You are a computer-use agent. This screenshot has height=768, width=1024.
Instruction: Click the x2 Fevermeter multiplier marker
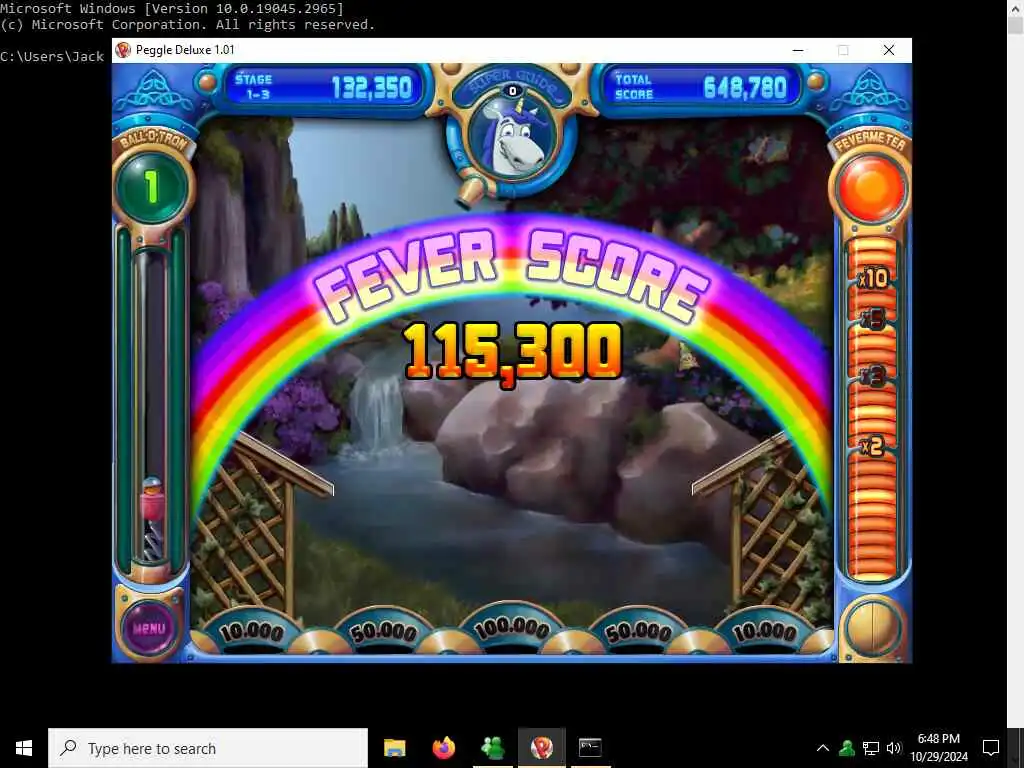[x=873, y=446]
